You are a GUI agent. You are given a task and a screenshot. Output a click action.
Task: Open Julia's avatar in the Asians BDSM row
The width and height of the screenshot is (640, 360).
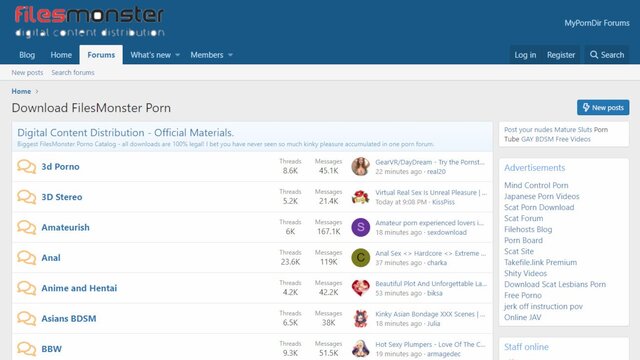[x=361, y=318]
